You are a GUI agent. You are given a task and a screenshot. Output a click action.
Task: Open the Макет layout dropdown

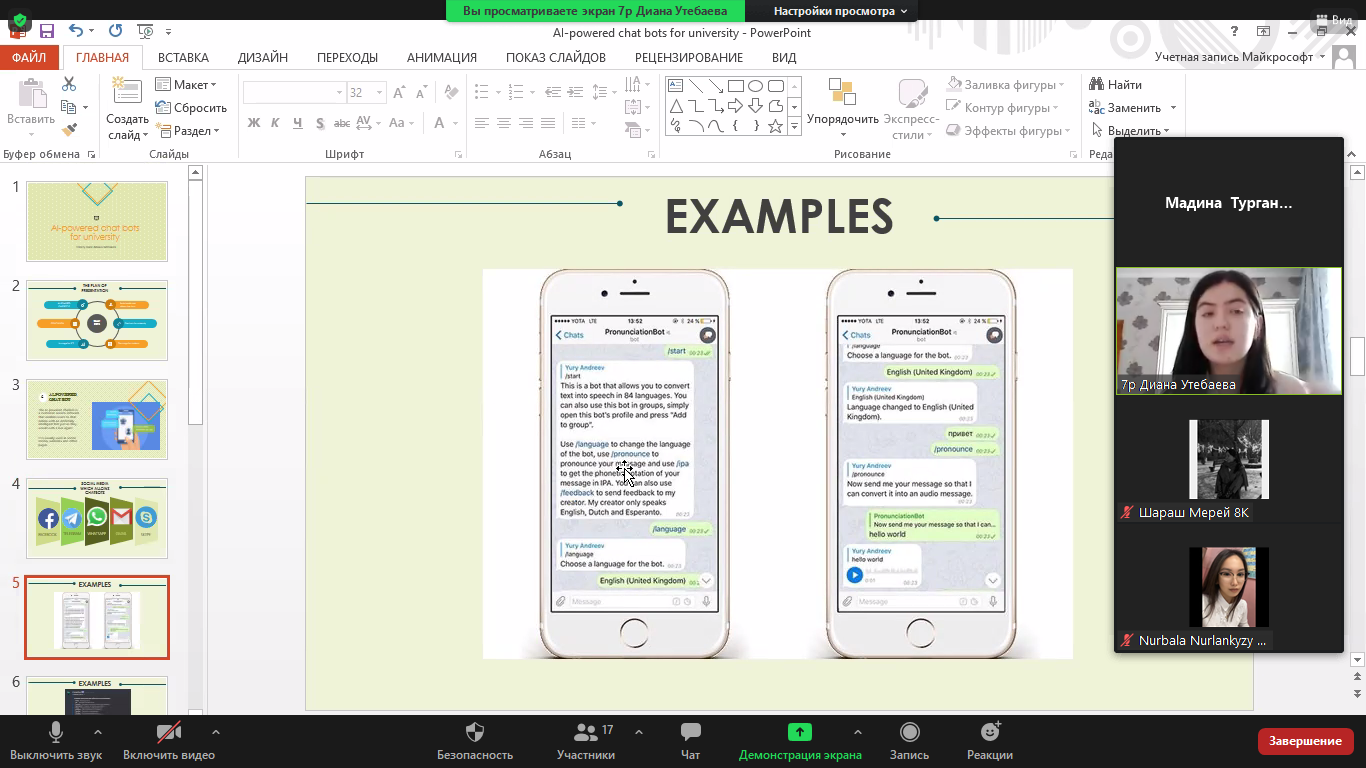click(x=186, y=85)
